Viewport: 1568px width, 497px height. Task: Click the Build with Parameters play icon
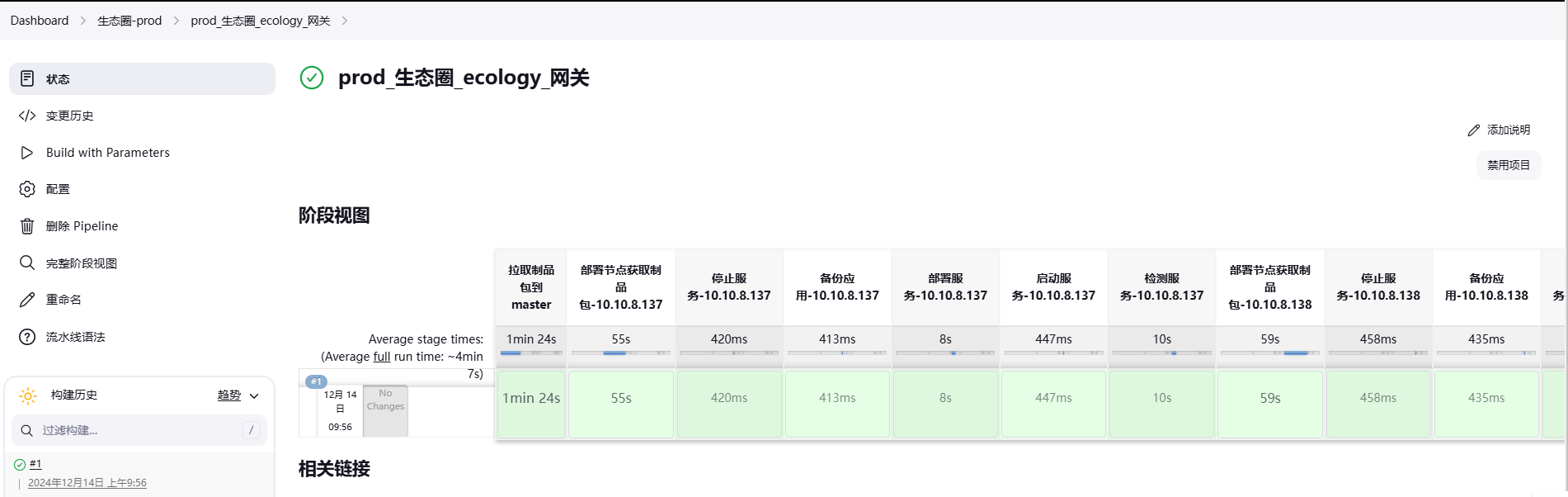(27, 153)
